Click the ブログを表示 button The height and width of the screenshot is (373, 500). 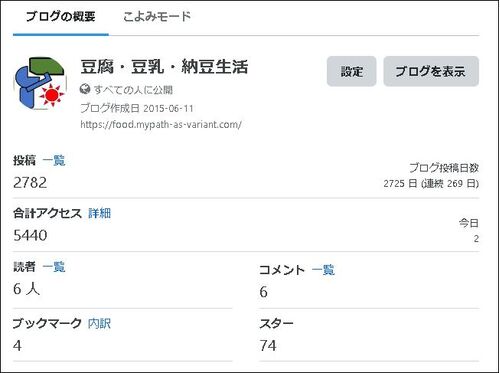(431, 71)
